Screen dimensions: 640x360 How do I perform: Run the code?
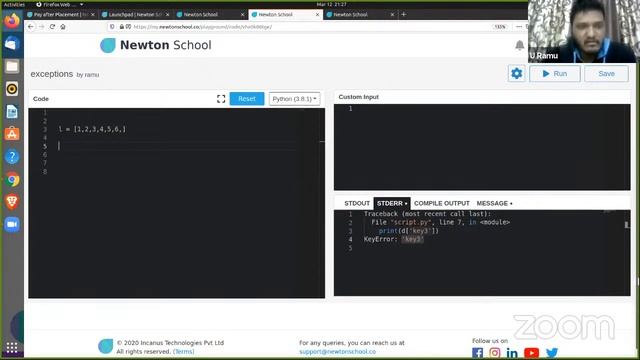555,73
